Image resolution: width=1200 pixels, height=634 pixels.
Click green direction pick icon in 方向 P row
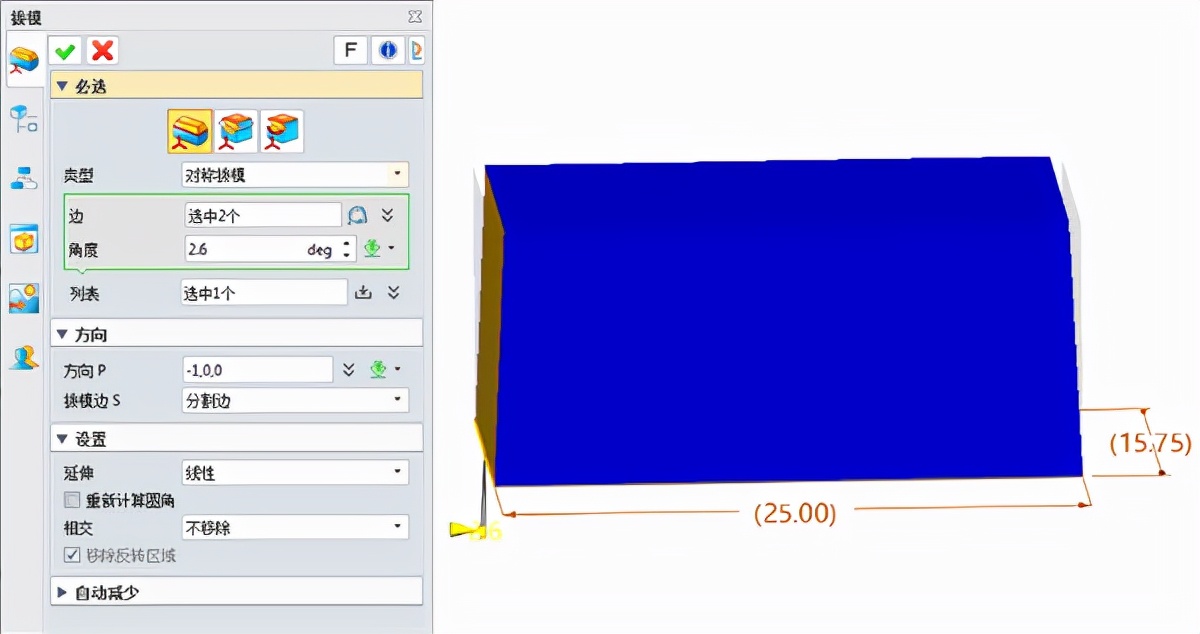click(378, 370)
